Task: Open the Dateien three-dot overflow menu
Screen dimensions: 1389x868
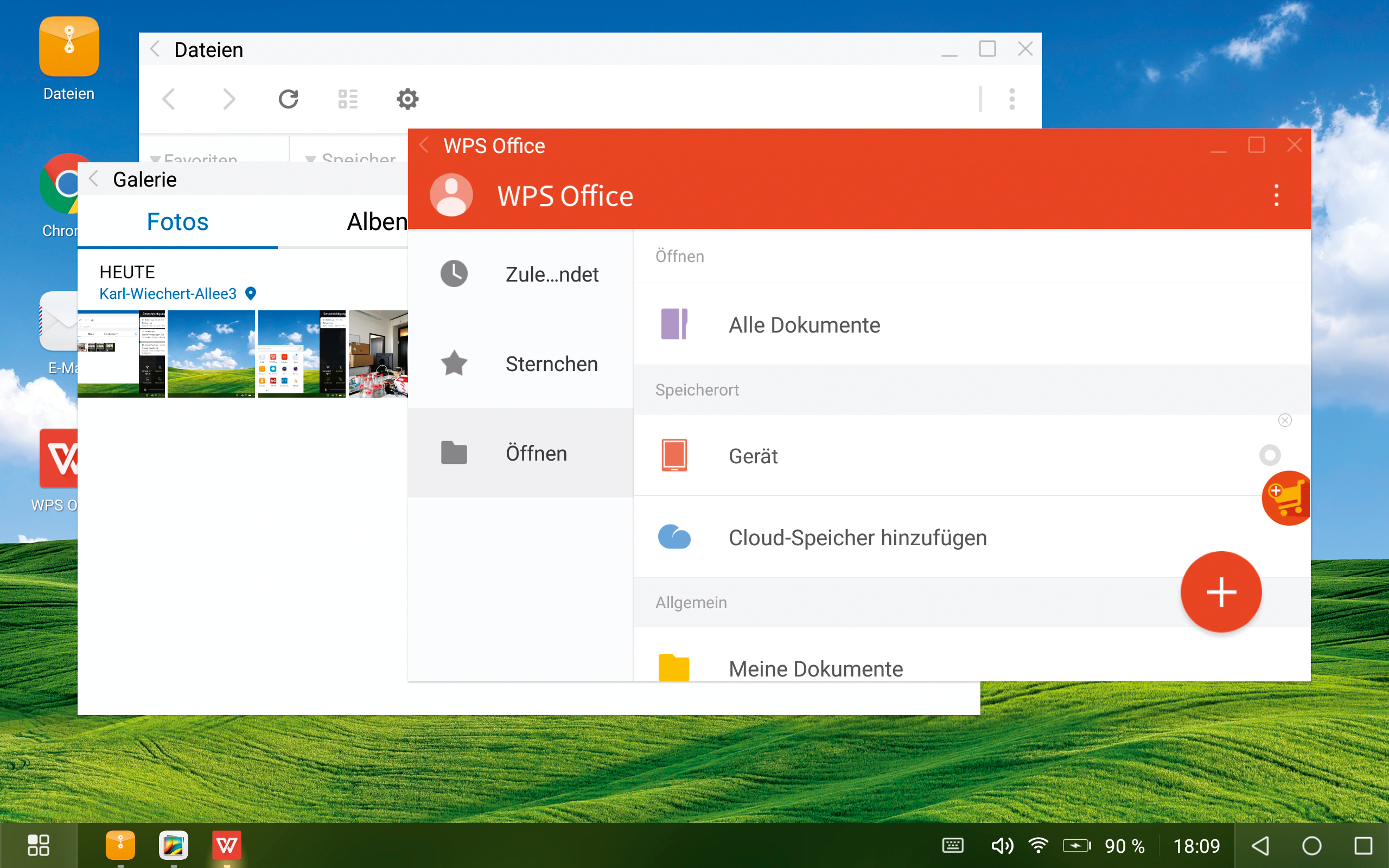Action: point(1012,99)
